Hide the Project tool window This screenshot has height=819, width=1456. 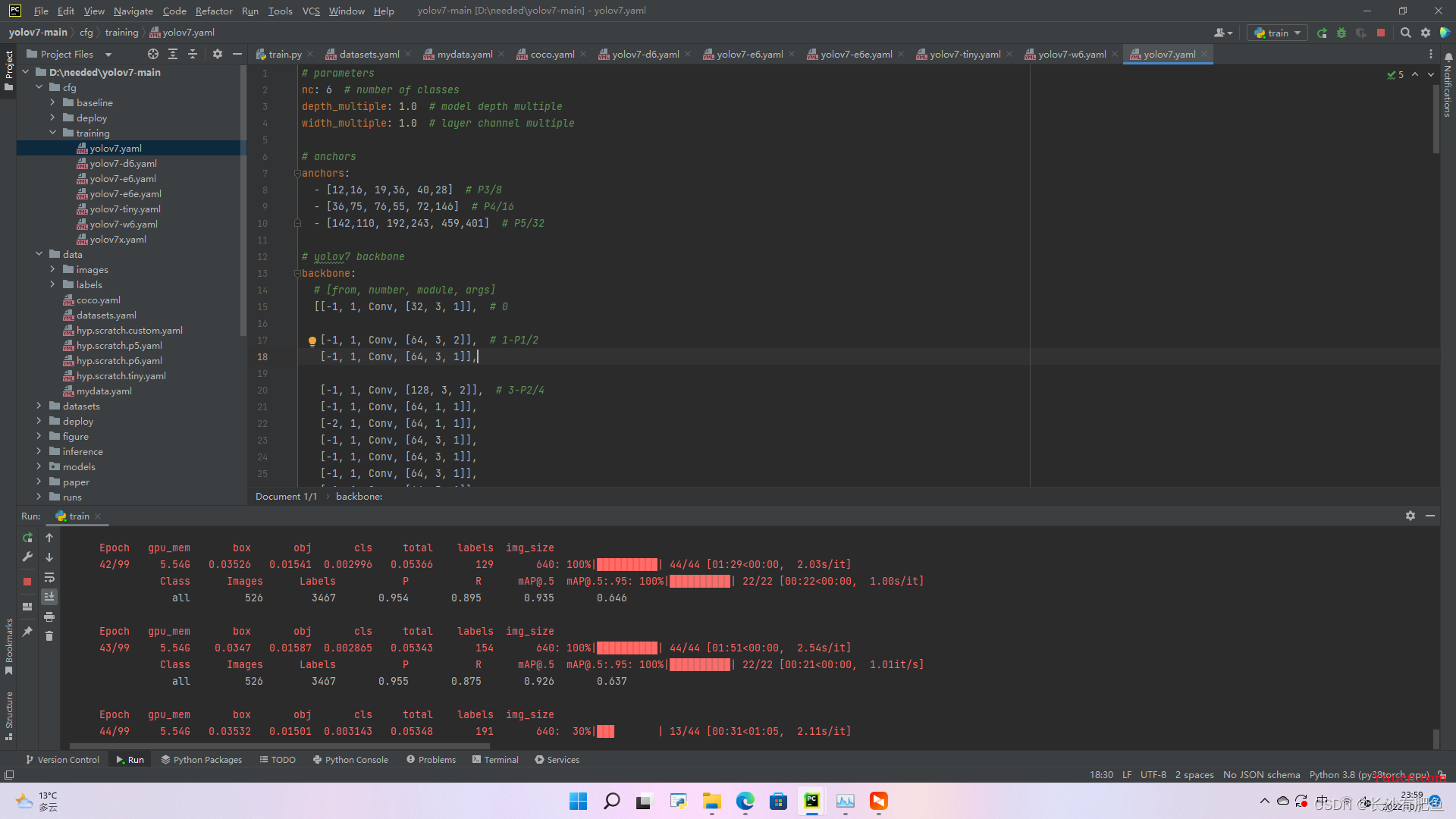pos(237,54)
